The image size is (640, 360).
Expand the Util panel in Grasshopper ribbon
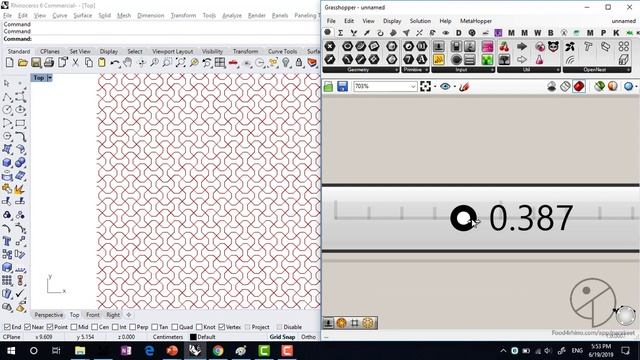[557, 70]
